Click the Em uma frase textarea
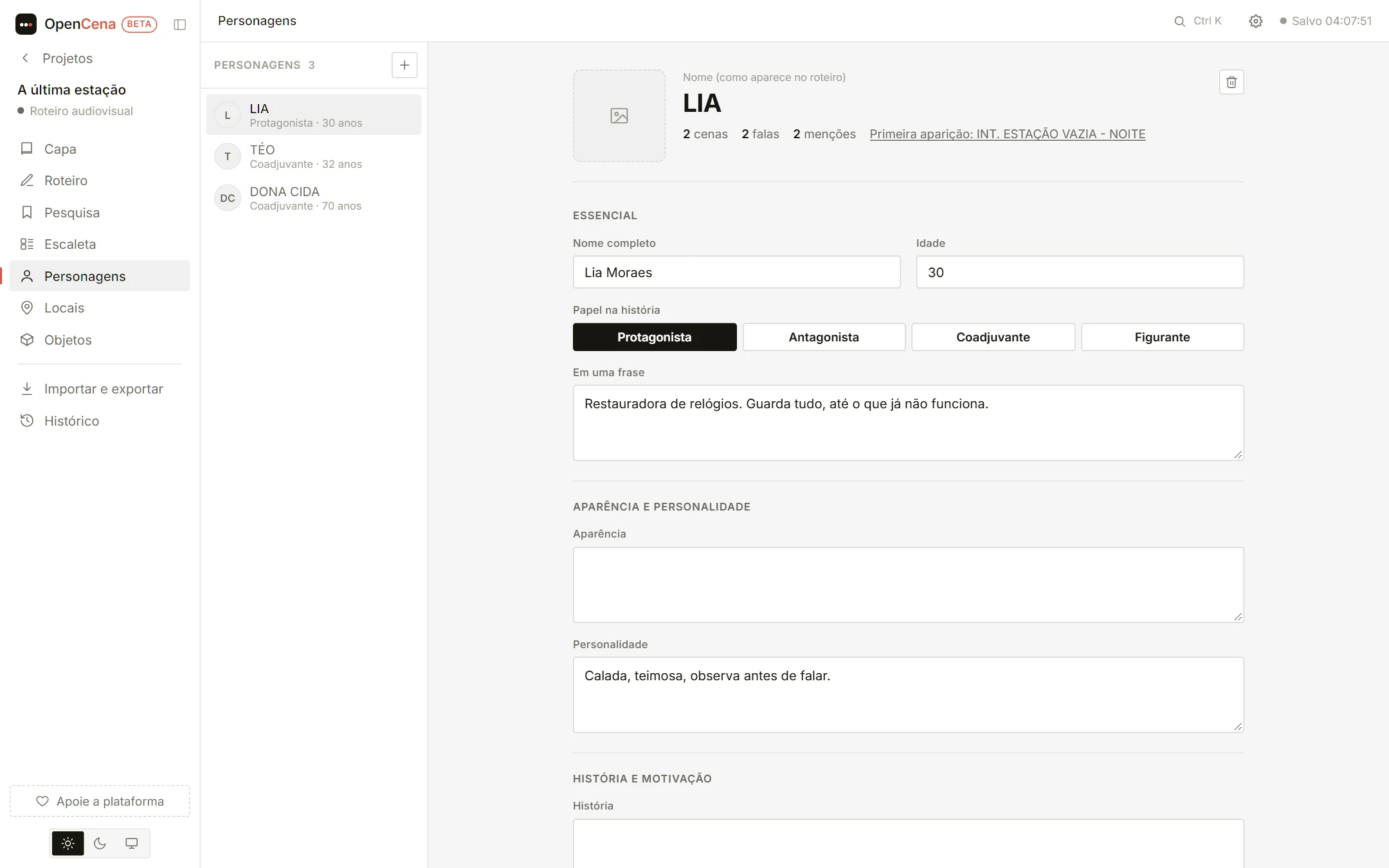This screenshot has width=1389, height=868. click(908, 423)
